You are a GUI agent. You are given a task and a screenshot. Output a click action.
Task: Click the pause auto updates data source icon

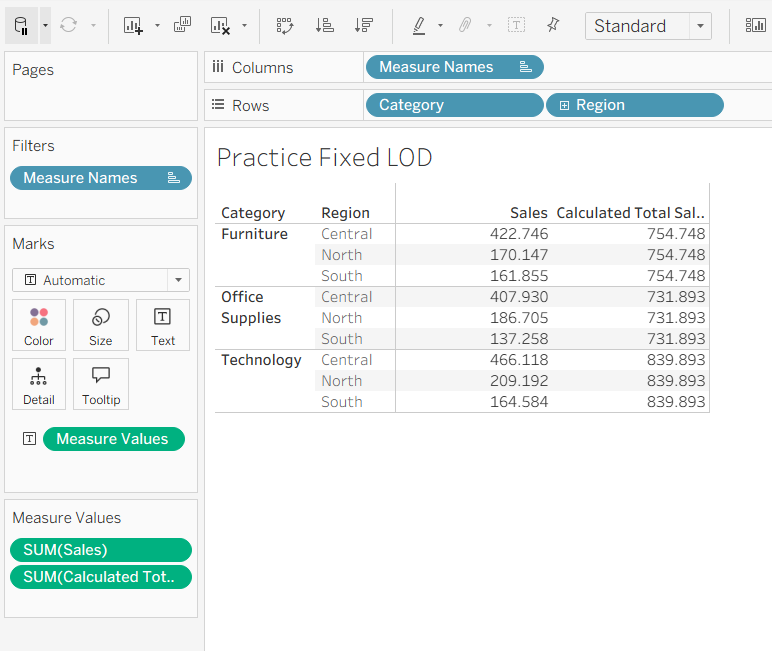22,25
